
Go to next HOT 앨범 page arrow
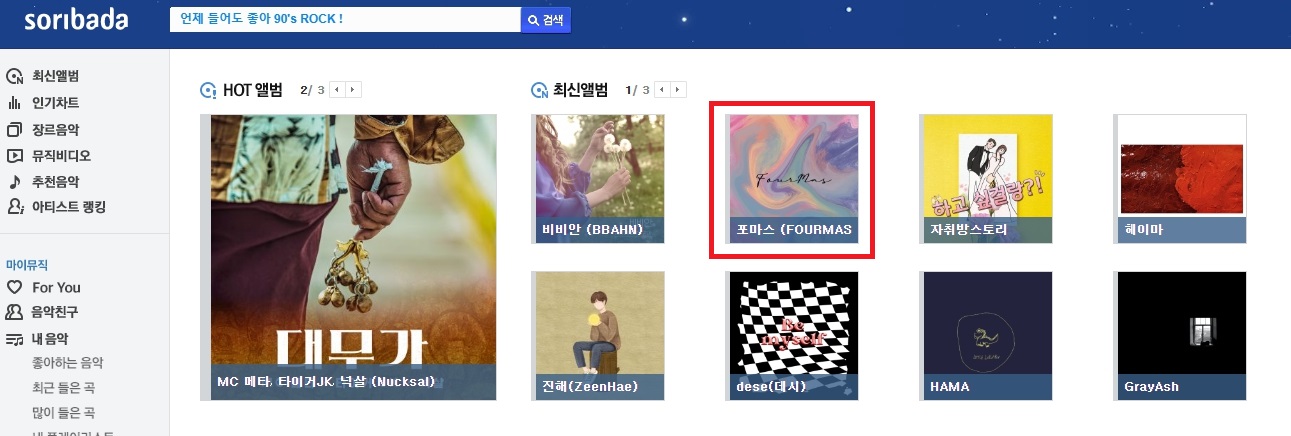[354, 90]
